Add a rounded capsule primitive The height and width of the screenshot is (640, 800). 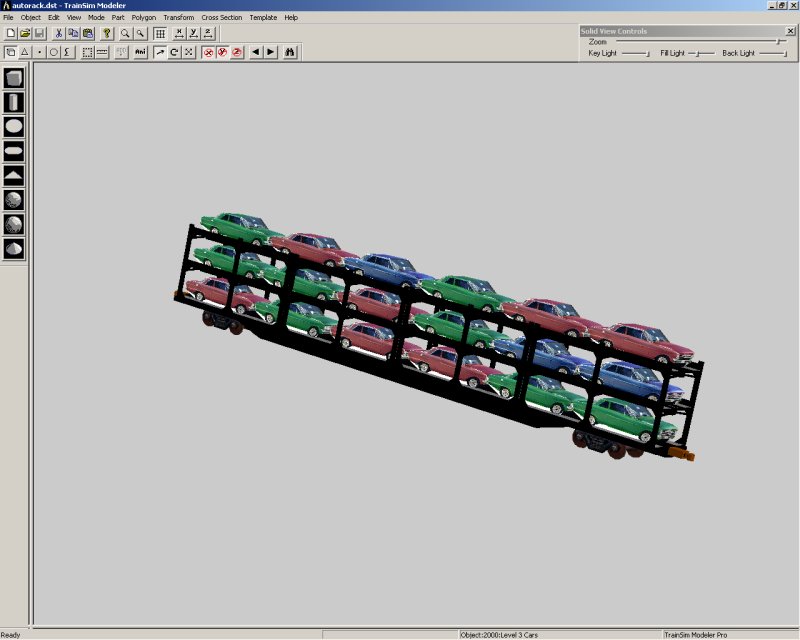point(14,151)
